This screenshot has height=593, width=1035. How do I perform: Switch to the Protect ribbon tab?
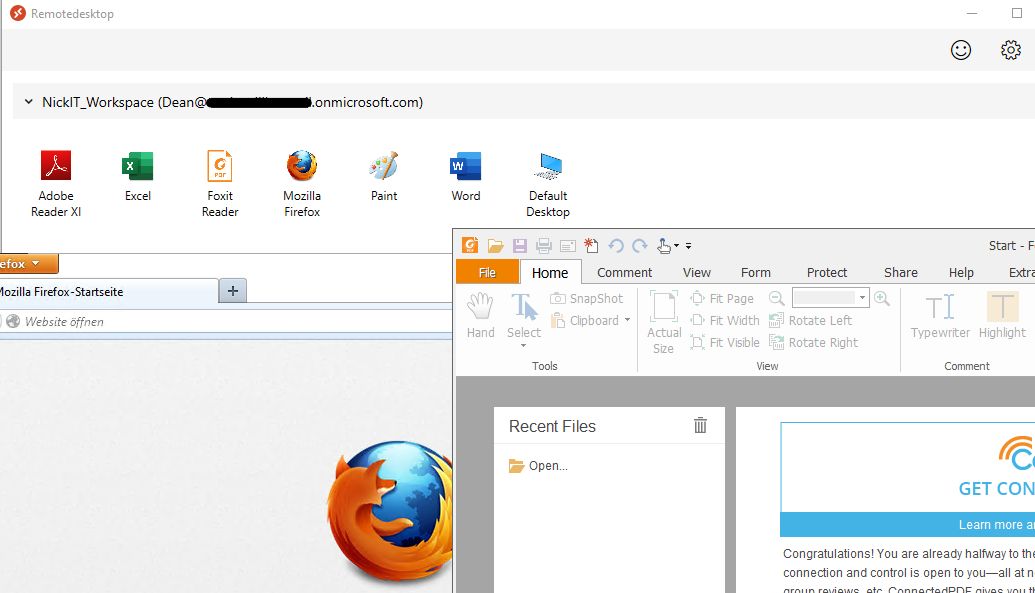click(826, 272)
